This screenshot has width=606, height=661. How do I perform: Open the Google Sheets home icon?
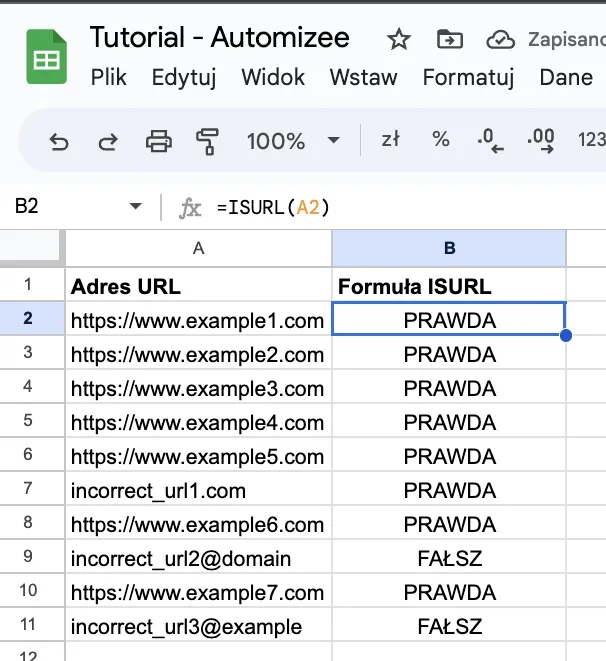pyautogui.click(x=46, y=57)
